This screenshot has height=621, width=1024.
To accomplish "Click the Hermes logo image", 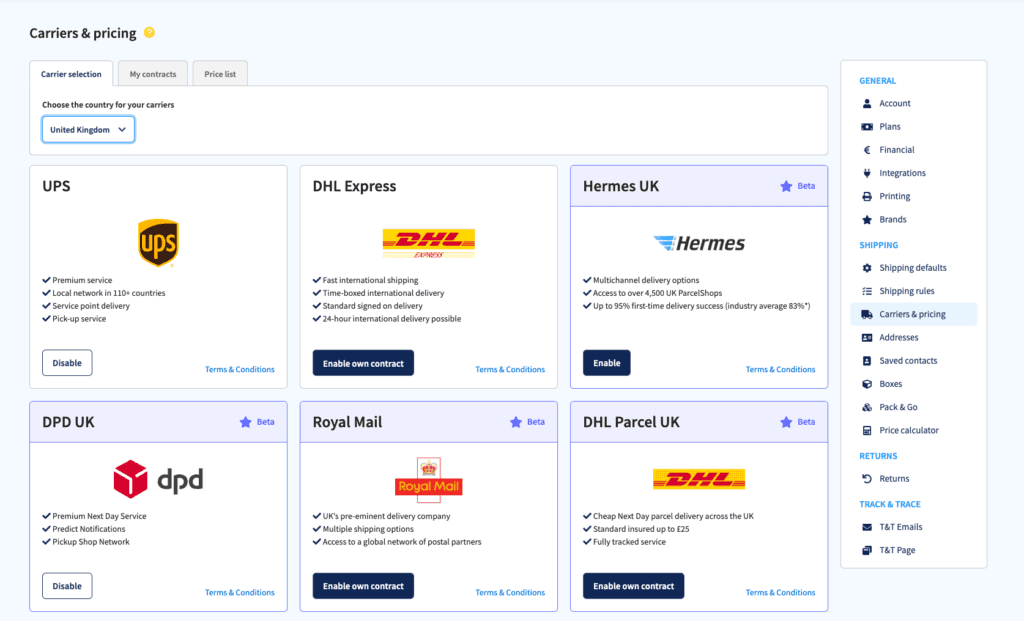I will (698, 242).
